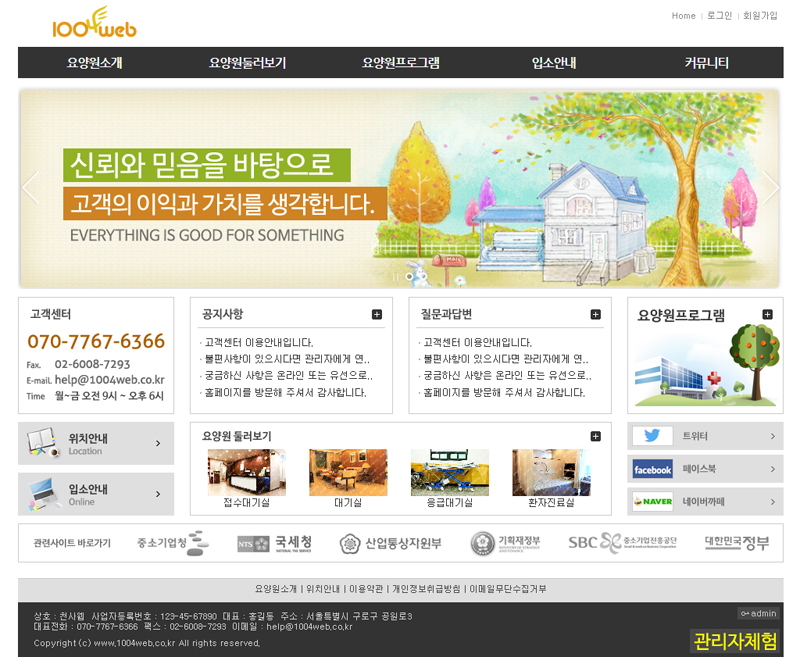
Task: Click the 위치안내 location map icon
Action: (42, 443)
